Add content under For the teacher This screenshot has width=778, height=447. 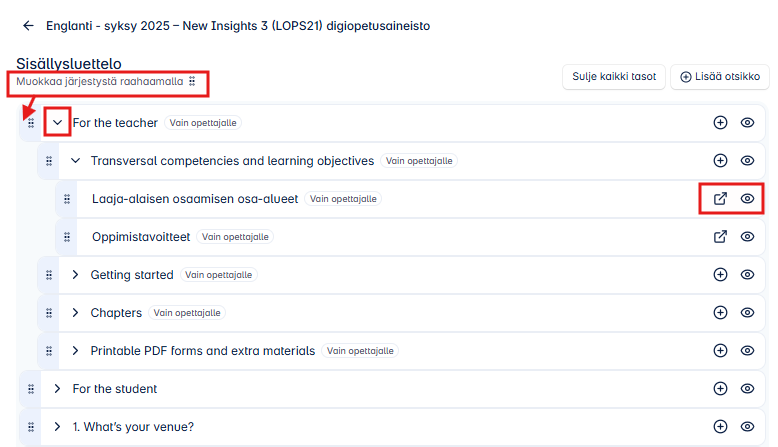(x=720, y=123)
